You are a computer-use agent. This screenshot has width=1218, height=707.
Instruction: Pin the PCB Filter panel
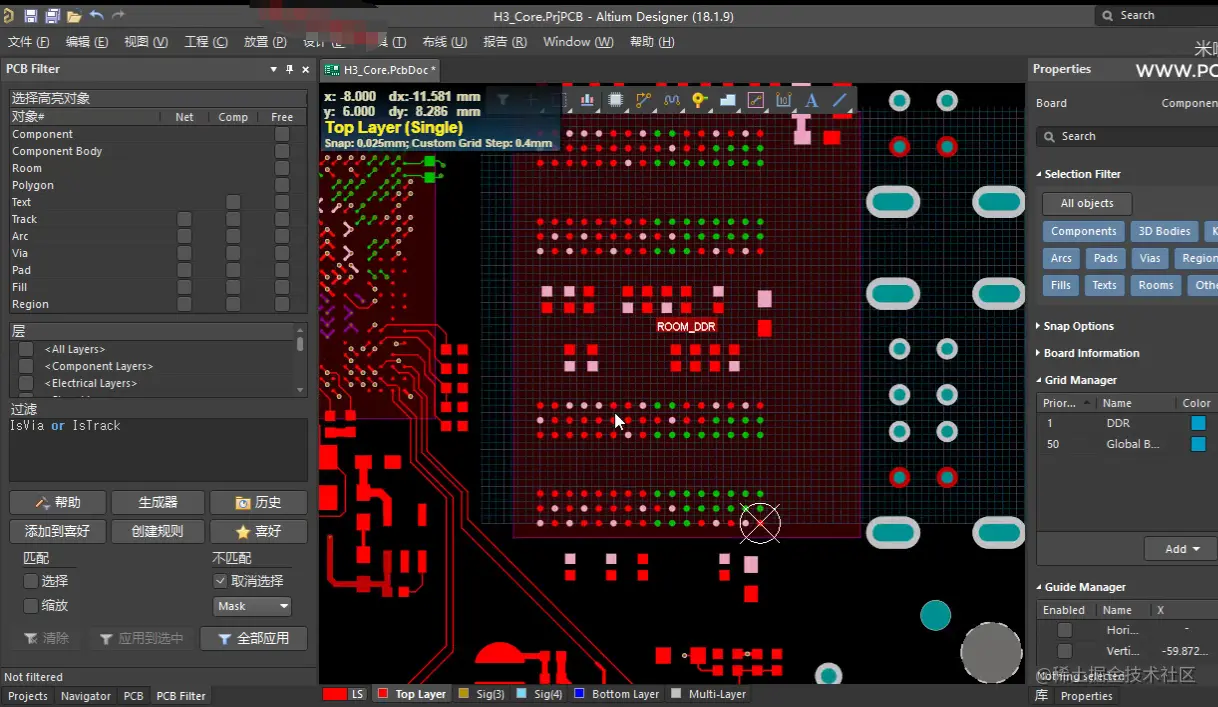(x=290, y=69)
